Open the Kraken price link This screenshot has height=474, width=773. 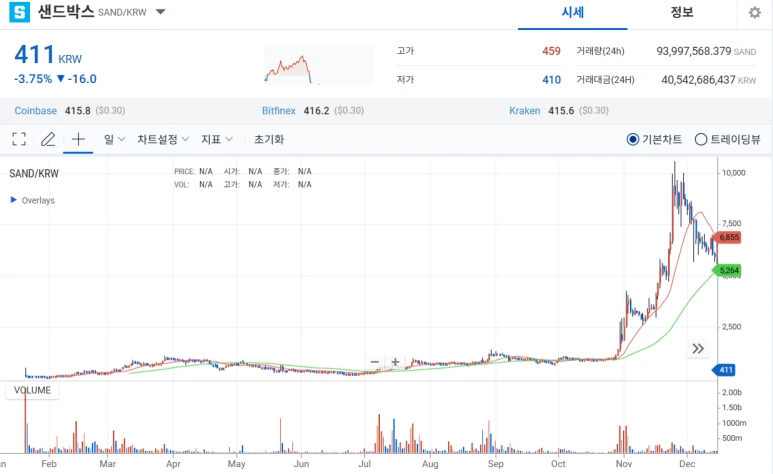[x=525, y=110]
